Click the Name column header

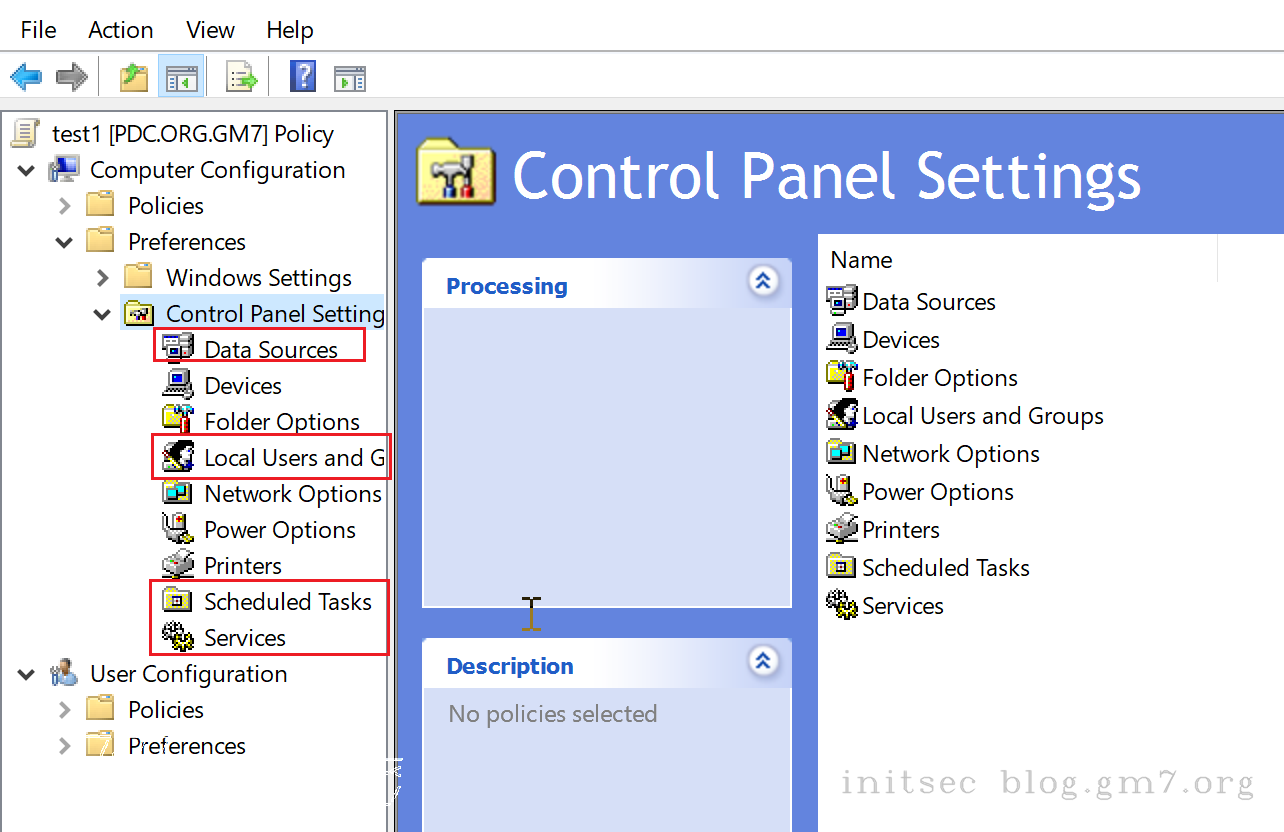pos(861,260)
